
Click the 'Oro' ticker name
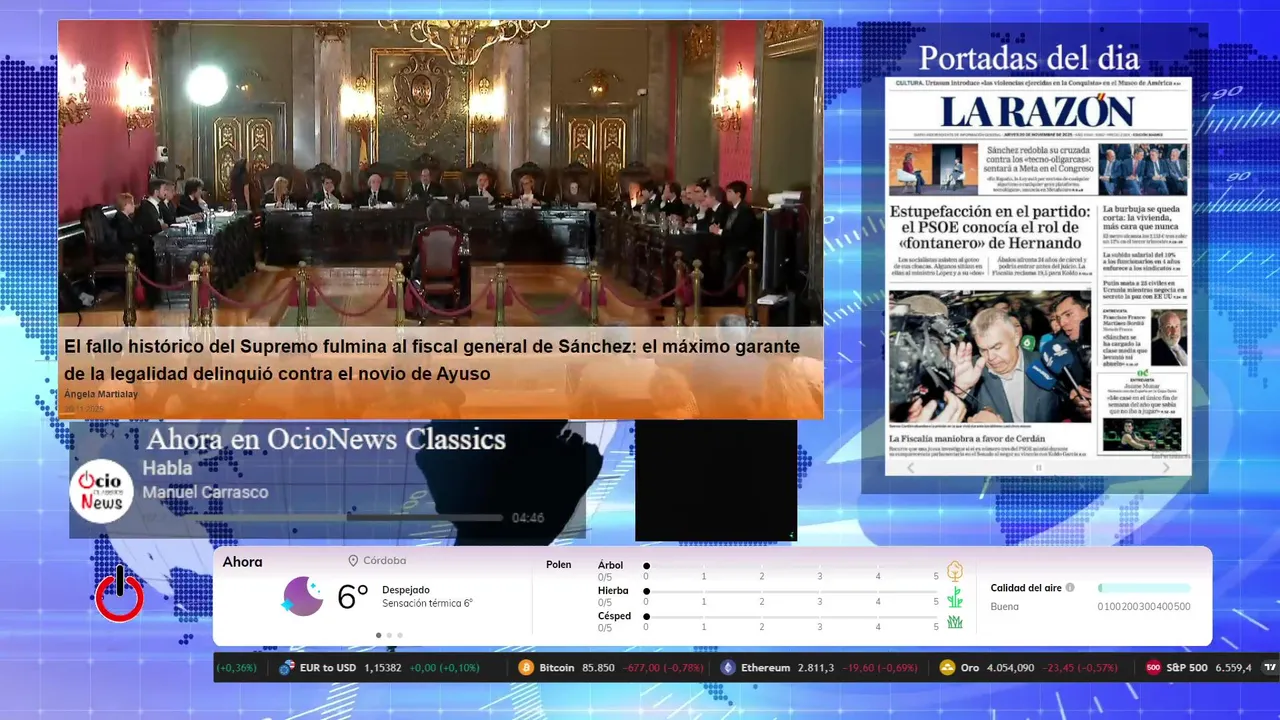point(970,668)
